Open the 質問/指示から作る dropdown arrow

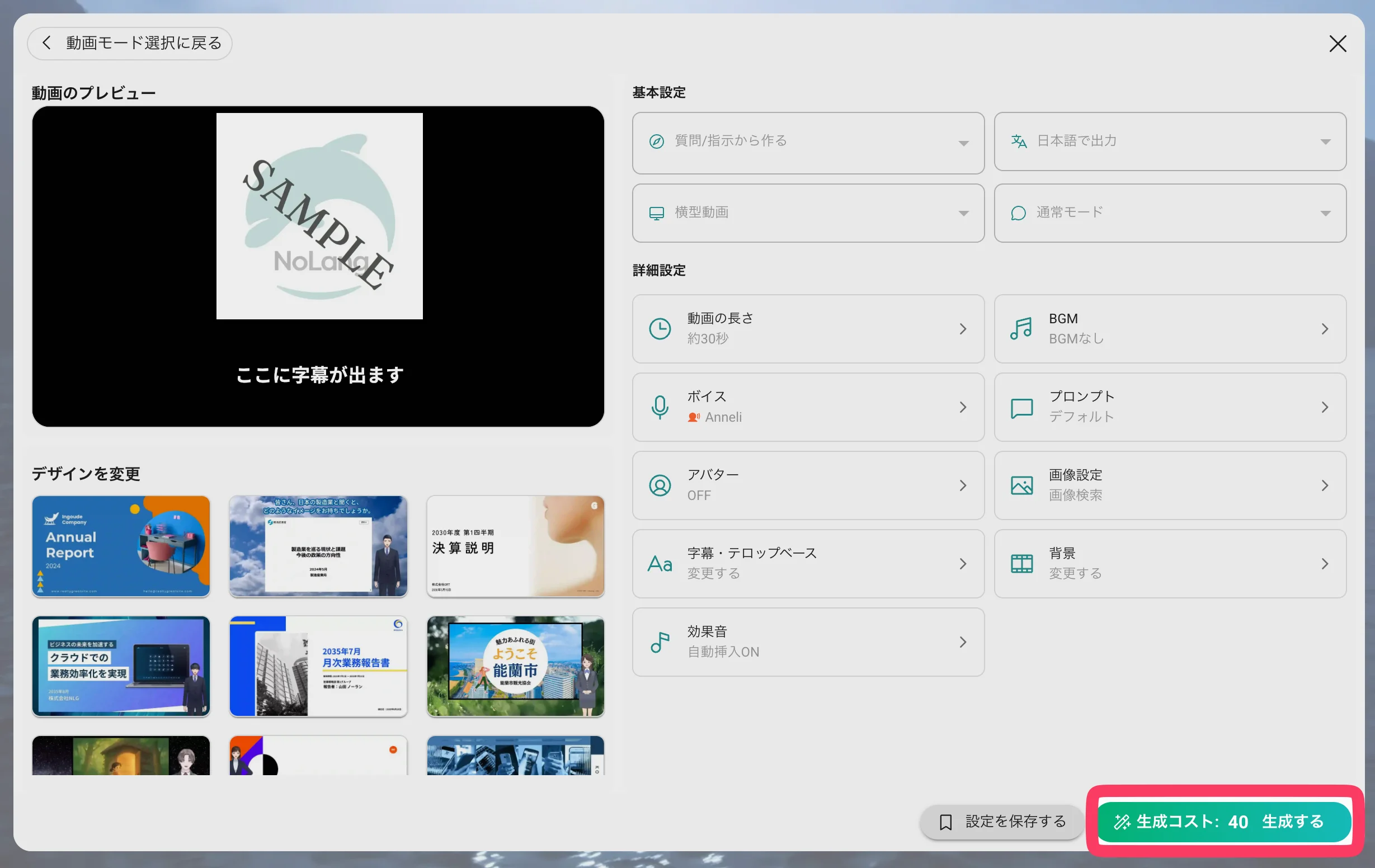point(963,143)
